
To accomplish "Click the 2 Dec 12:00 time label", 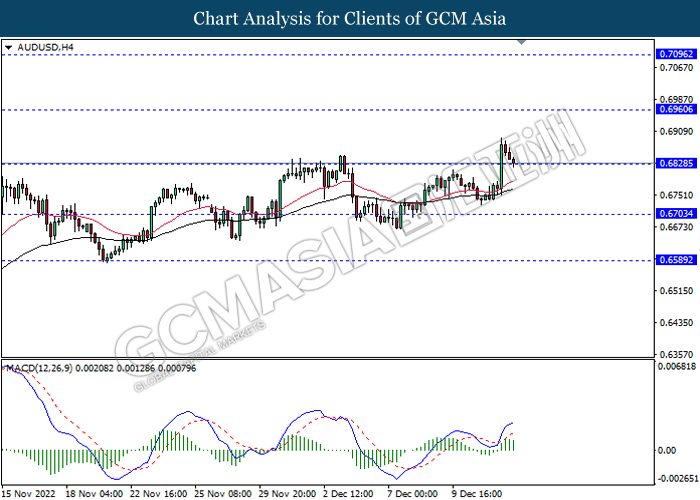I will tap(349, 494).
